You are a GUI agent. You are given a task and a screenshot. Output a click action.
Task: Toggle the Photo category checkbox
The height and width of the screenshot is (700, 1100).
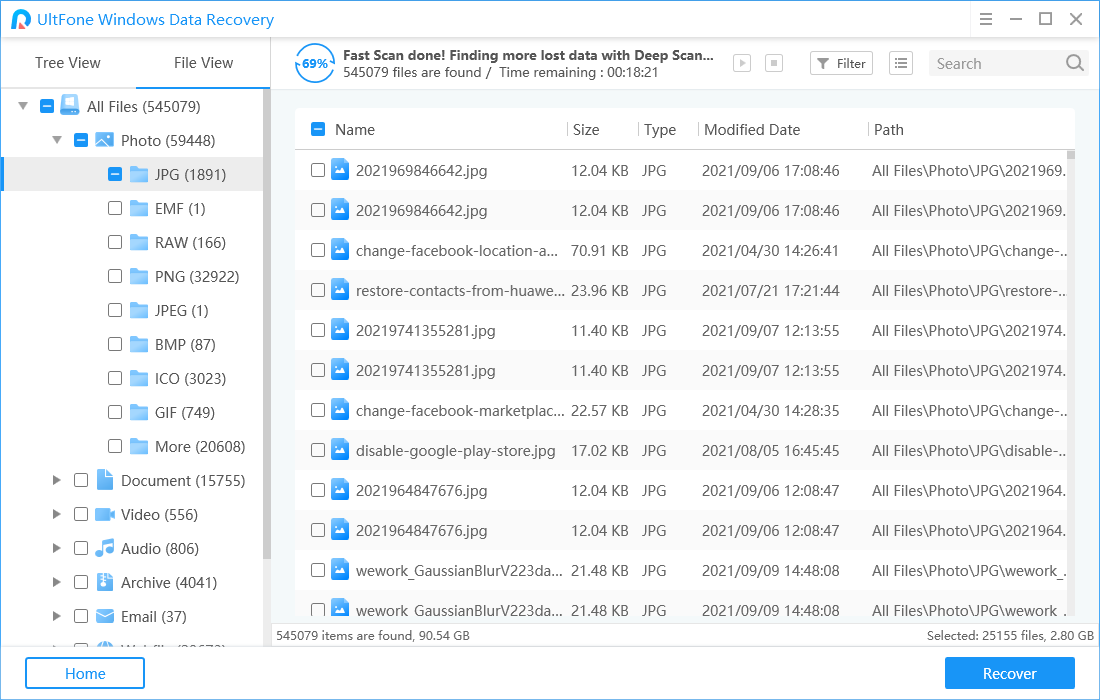click(x=81, y=140)
